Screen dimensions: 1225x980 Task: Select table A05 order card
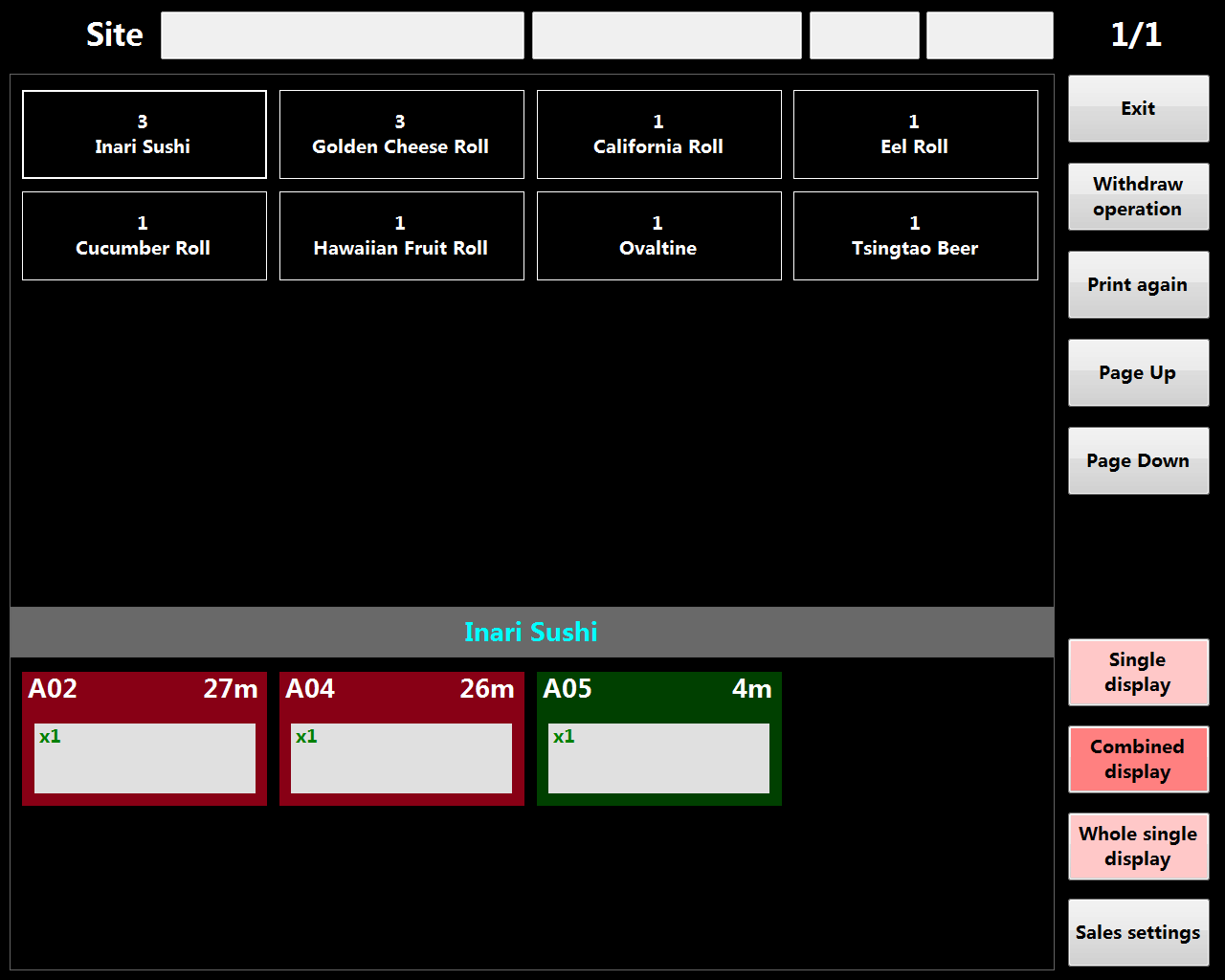point(659,739)
